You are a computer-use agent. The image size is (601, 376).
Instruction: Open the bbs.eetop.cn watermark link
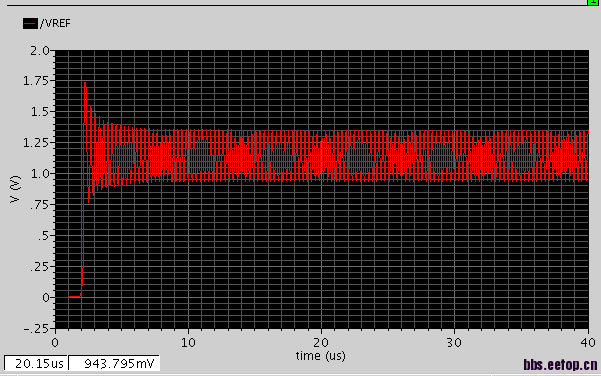point(560,365)
